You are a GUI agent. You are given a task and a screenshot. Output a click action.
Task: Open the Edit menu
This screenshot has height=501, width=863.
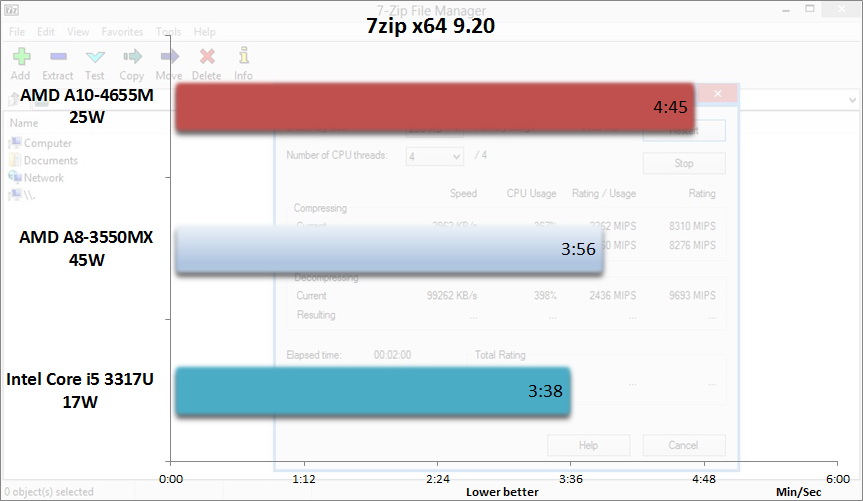[46, 32]
